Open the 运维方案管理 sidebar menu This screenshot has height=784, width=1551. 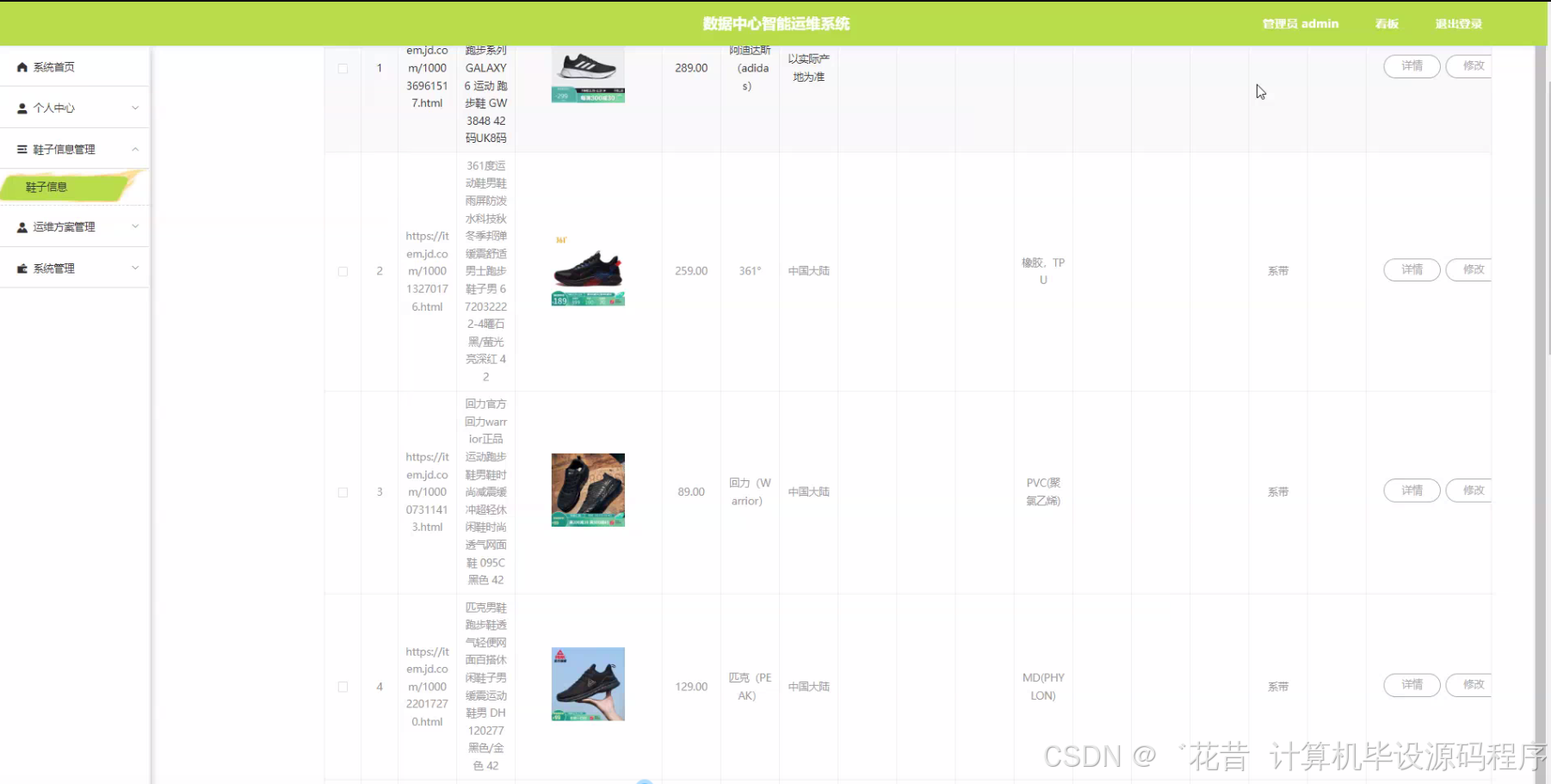coord(75,227)
